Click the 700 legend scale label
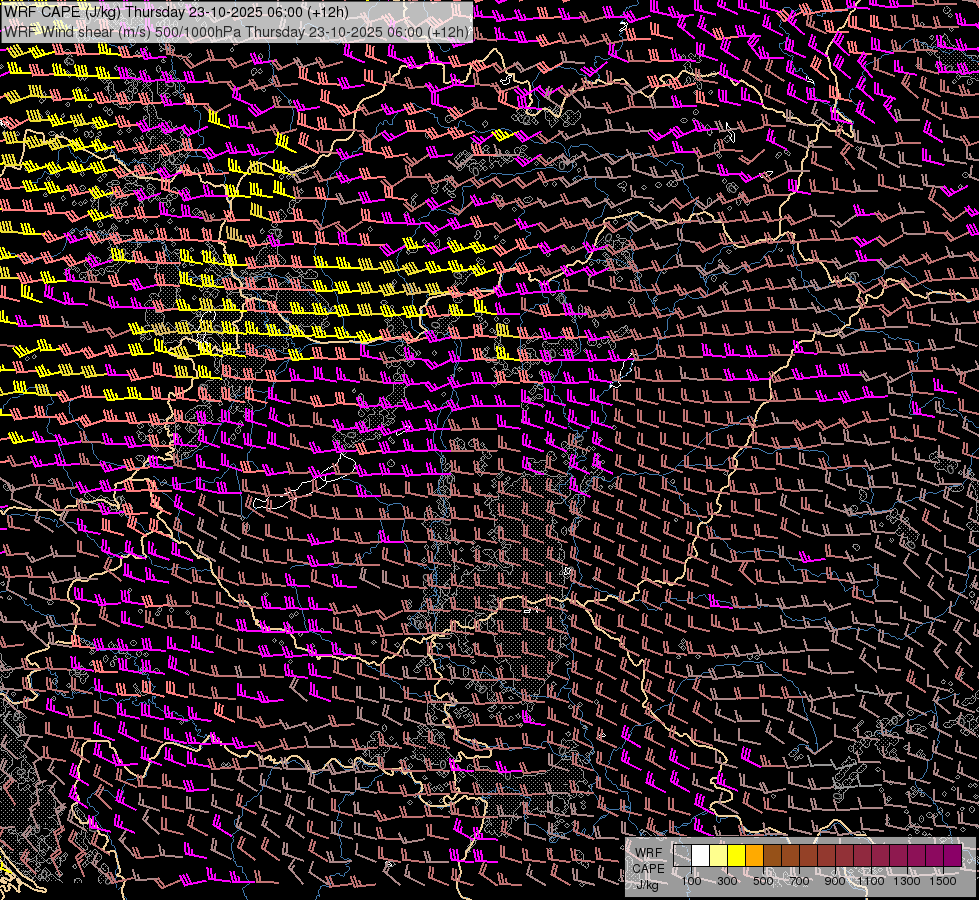This screenshot has width=979, height=900. [799, 881]
